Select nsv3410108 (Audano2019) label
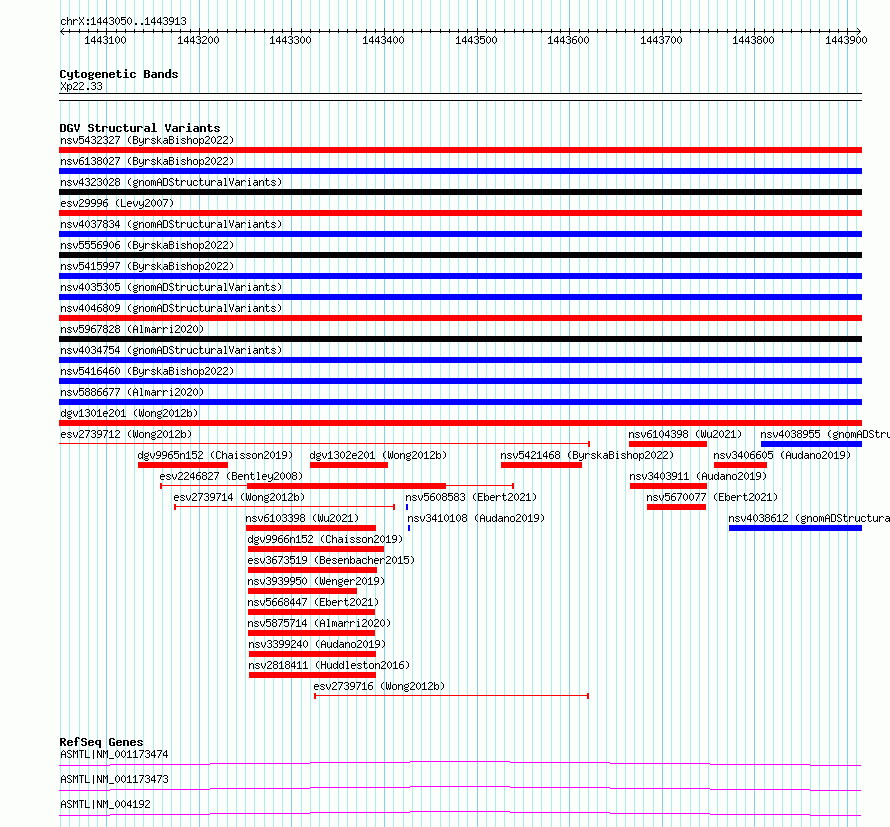 (476, 518)
